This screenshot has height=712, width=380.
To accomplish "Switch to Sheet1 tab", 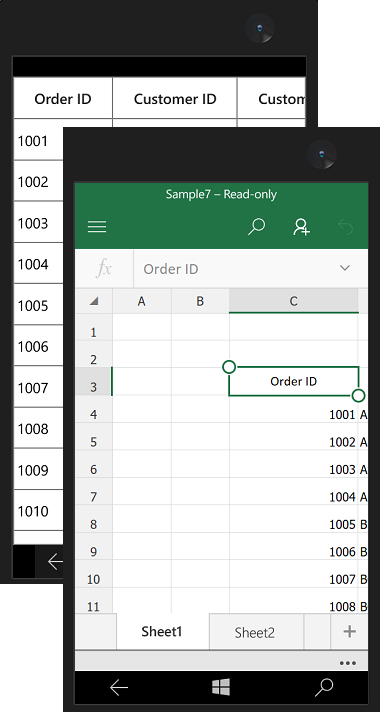I will [162, 631].
